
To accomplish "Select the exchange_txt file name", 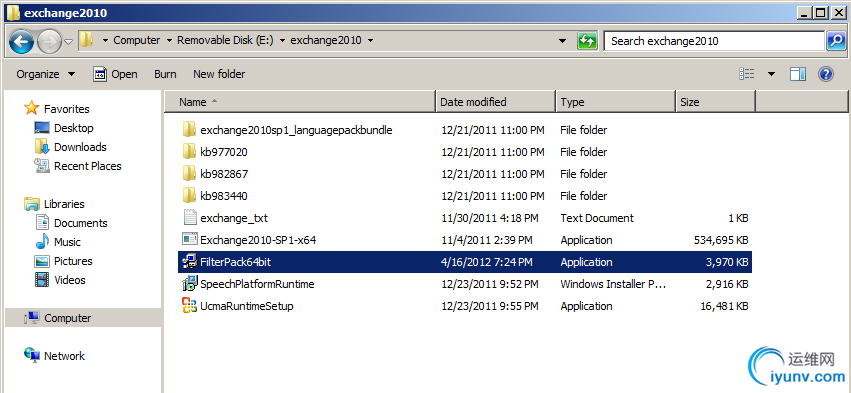I will (x=234, y=218).
